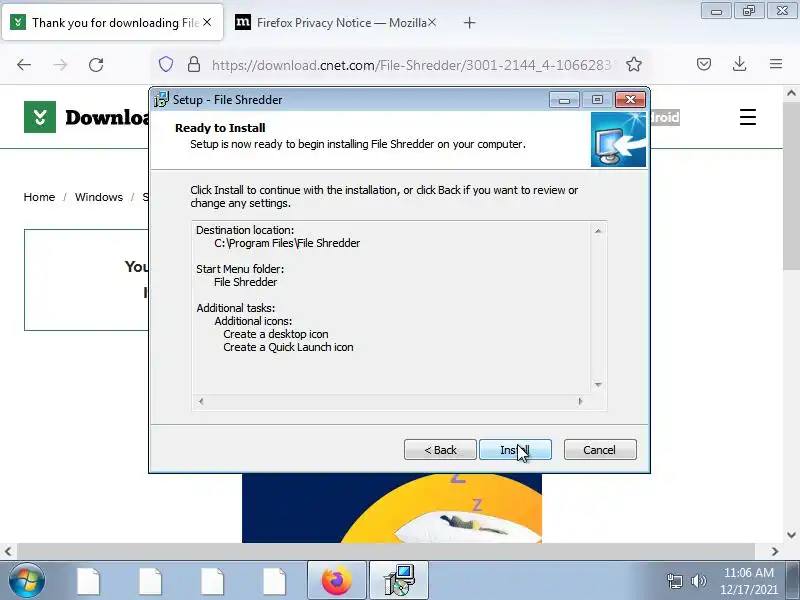Click 'Destination location:' label
Image resolution: width=800 pixels, height=600 pixels.
click(245, 230)
